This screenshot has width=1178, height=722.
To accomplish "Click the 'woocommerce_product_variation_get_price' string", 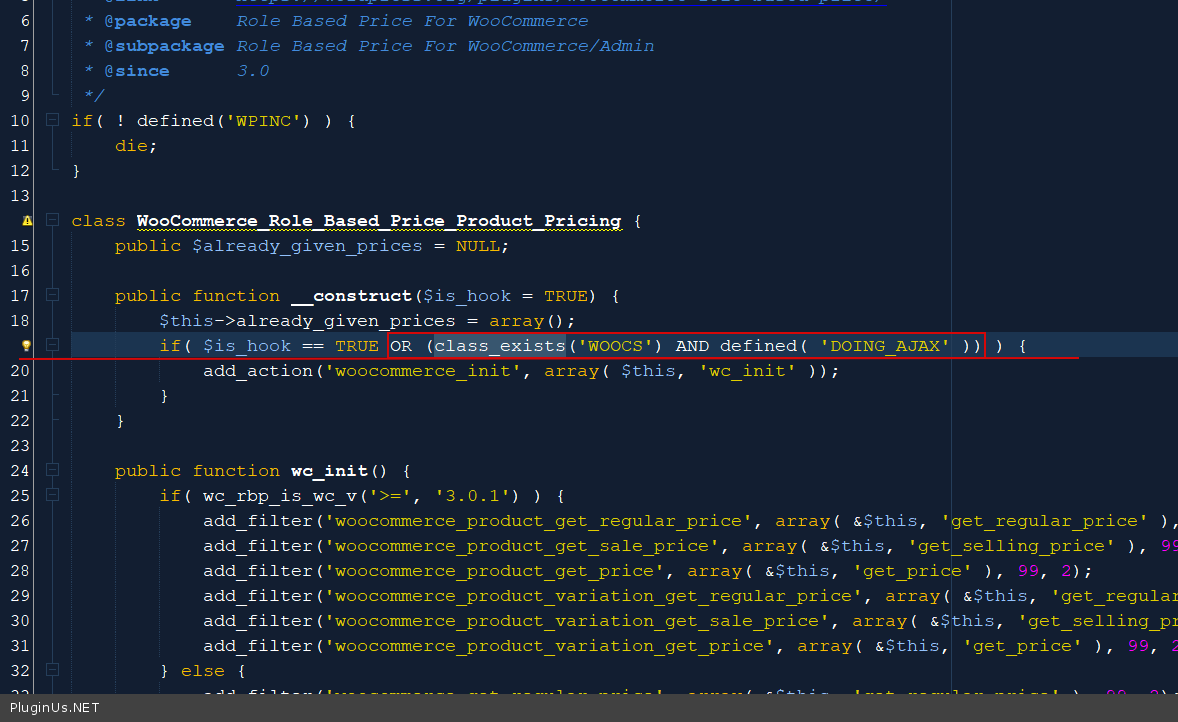I will [x=549, y=646].
